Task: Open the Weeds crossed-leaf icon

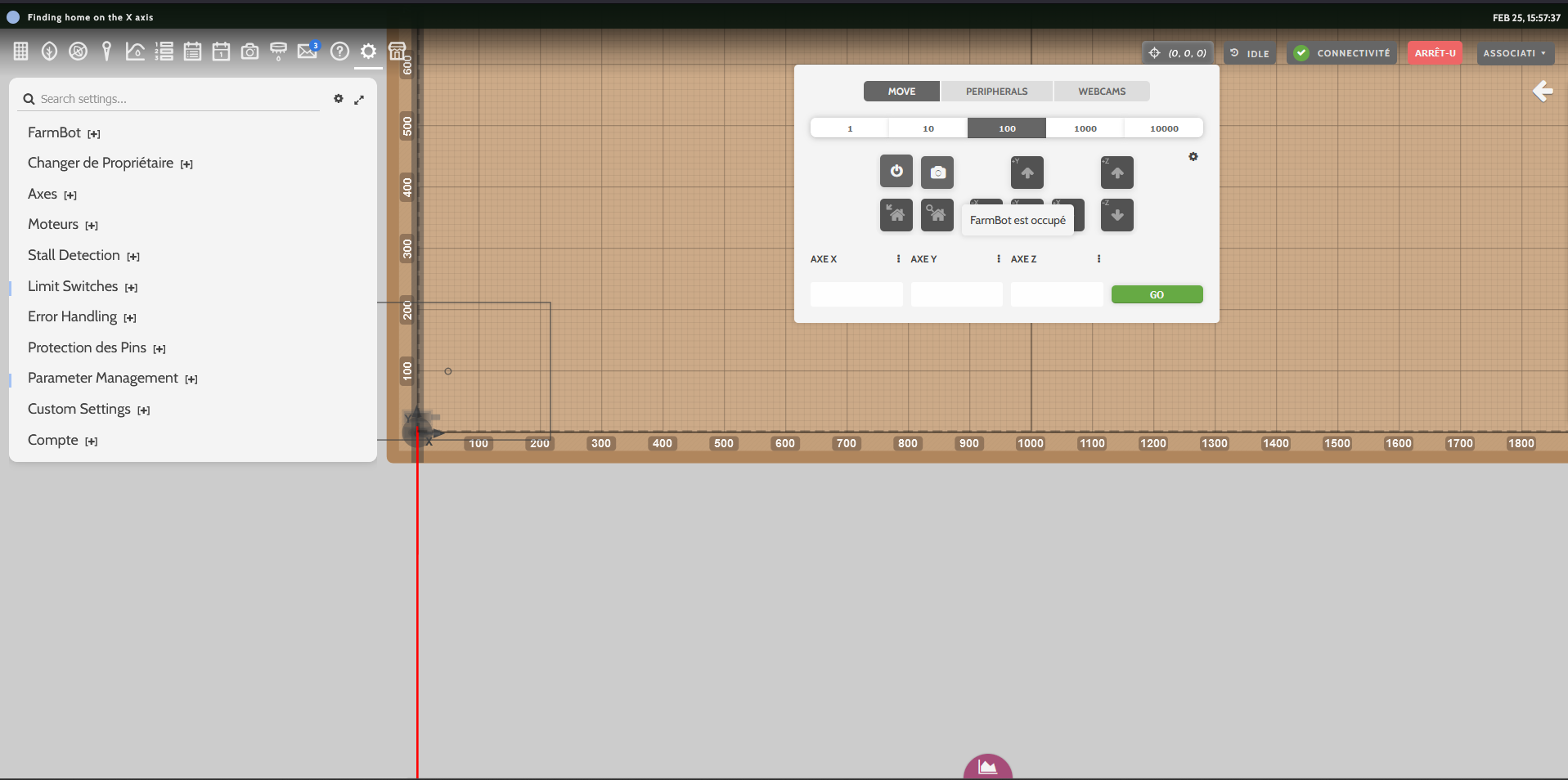Action: (79, 52)
